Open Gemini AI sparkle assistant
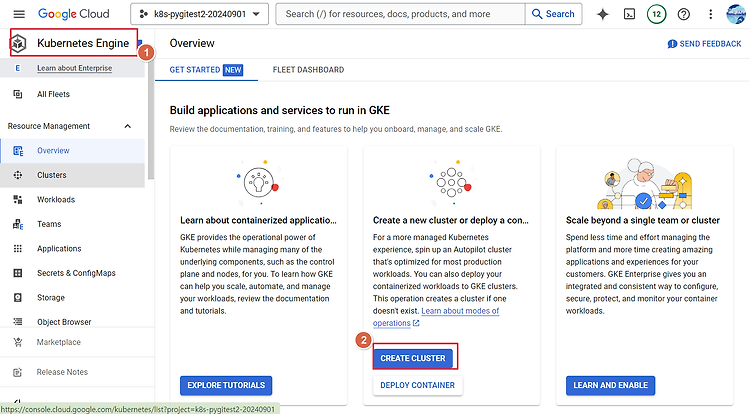Image resolution: width=750 pixels, height=414 pixels. tap(603, 14)
